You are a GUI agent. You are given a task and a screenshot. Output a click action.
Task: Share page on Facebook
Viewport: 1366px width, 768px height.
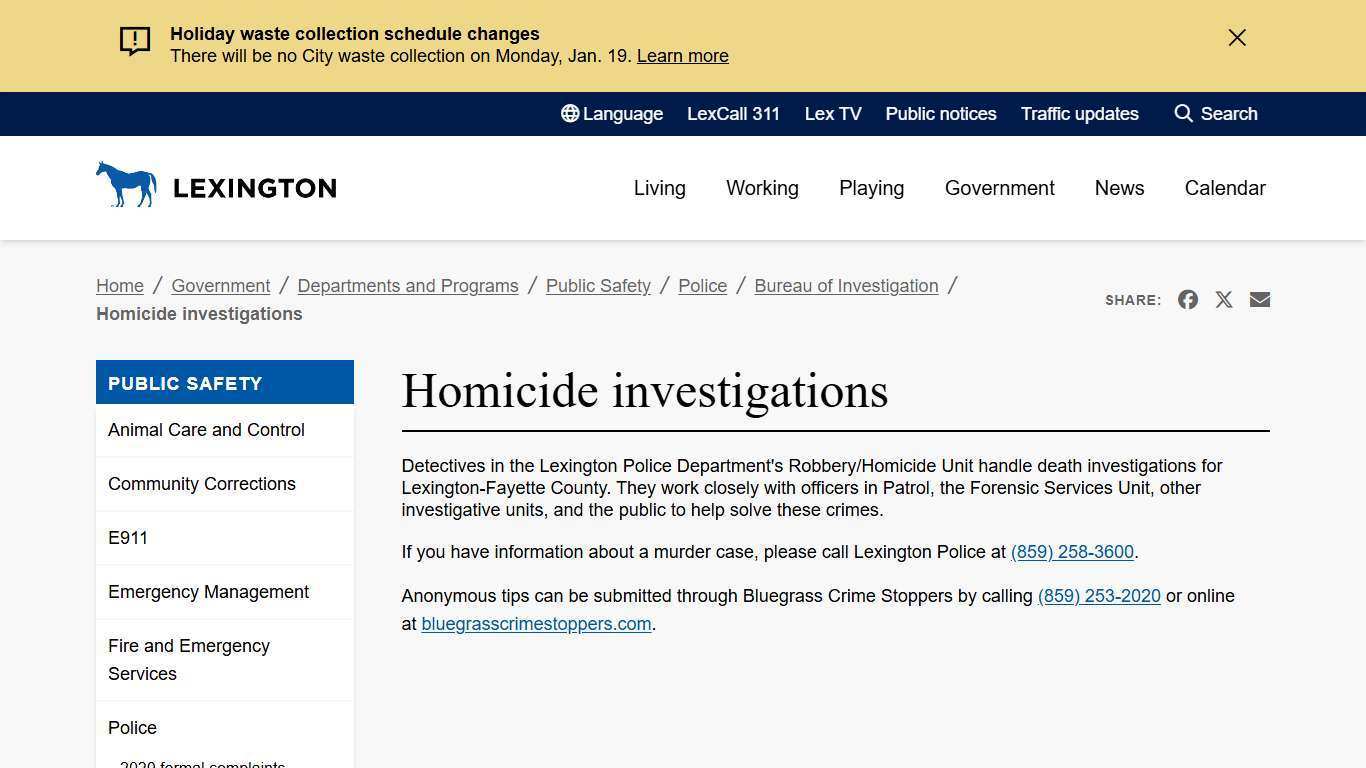[x=1188, y=299]
